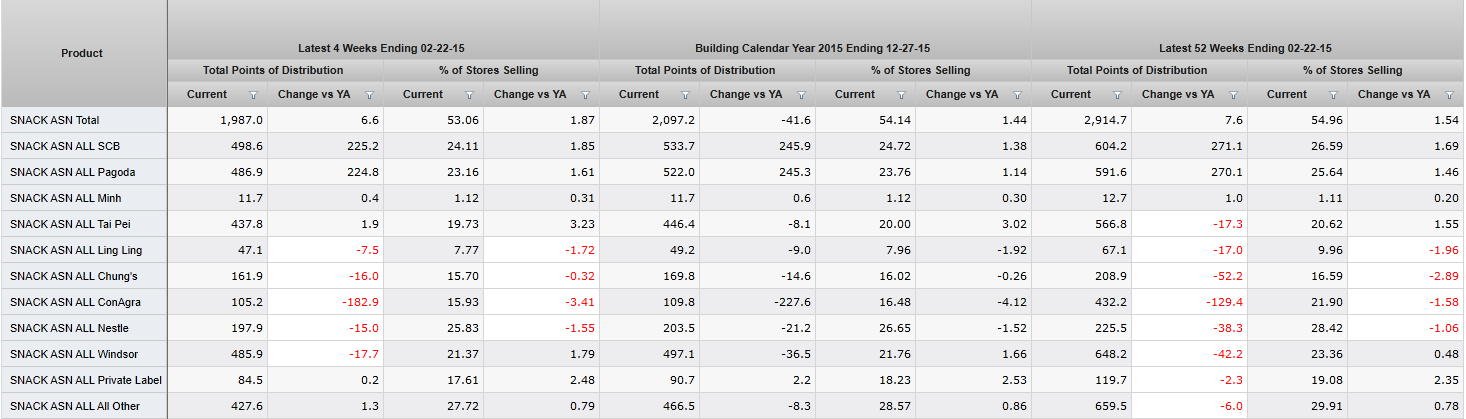Click the Product column header

(x=82, y=53)
